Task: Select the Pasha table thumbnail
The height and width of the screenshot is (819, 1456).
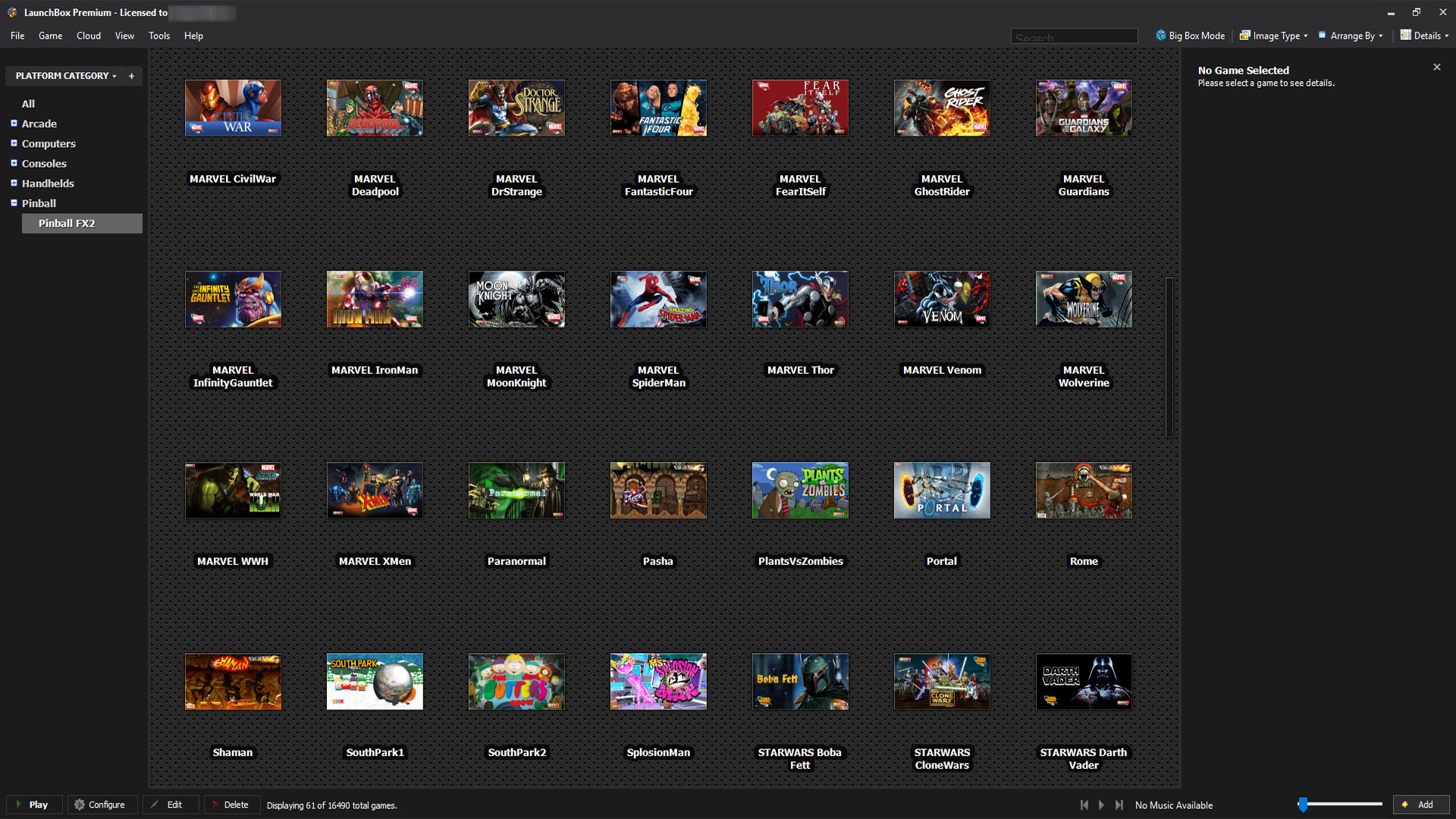Action: [658, 491]
